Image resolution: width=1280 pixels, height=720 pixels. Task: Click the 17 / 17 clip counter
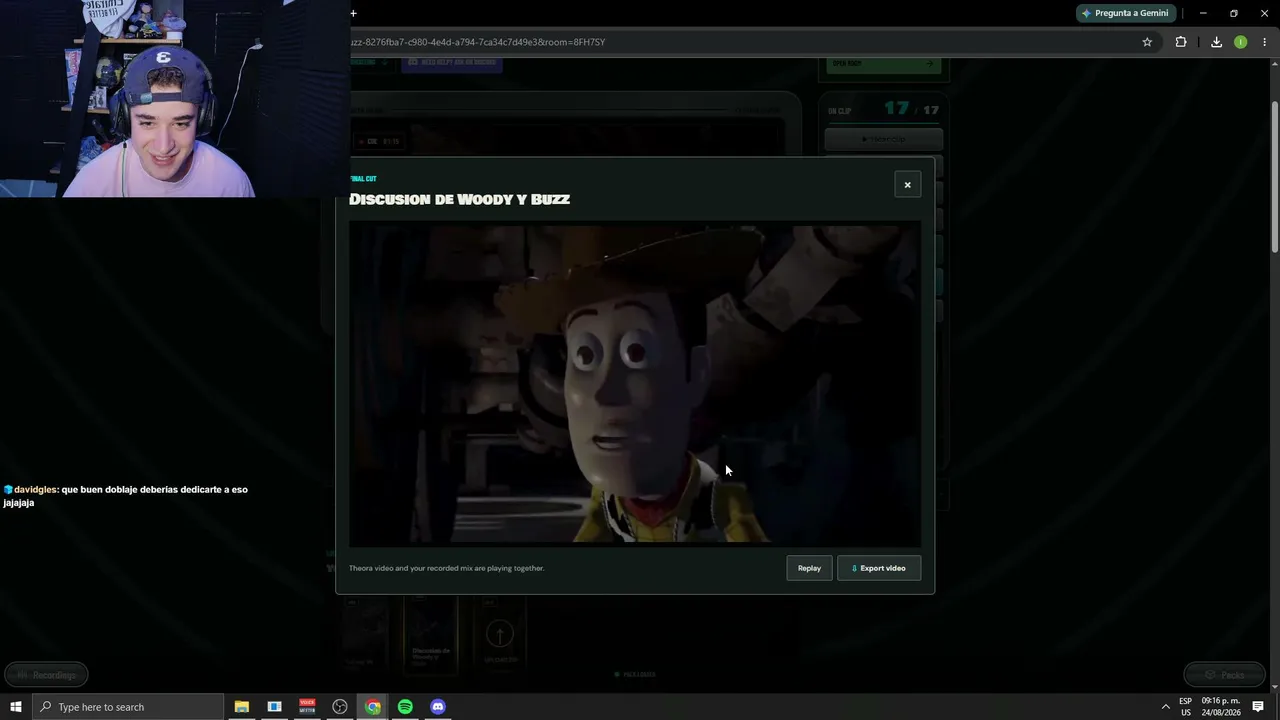(x=911, y=109)
